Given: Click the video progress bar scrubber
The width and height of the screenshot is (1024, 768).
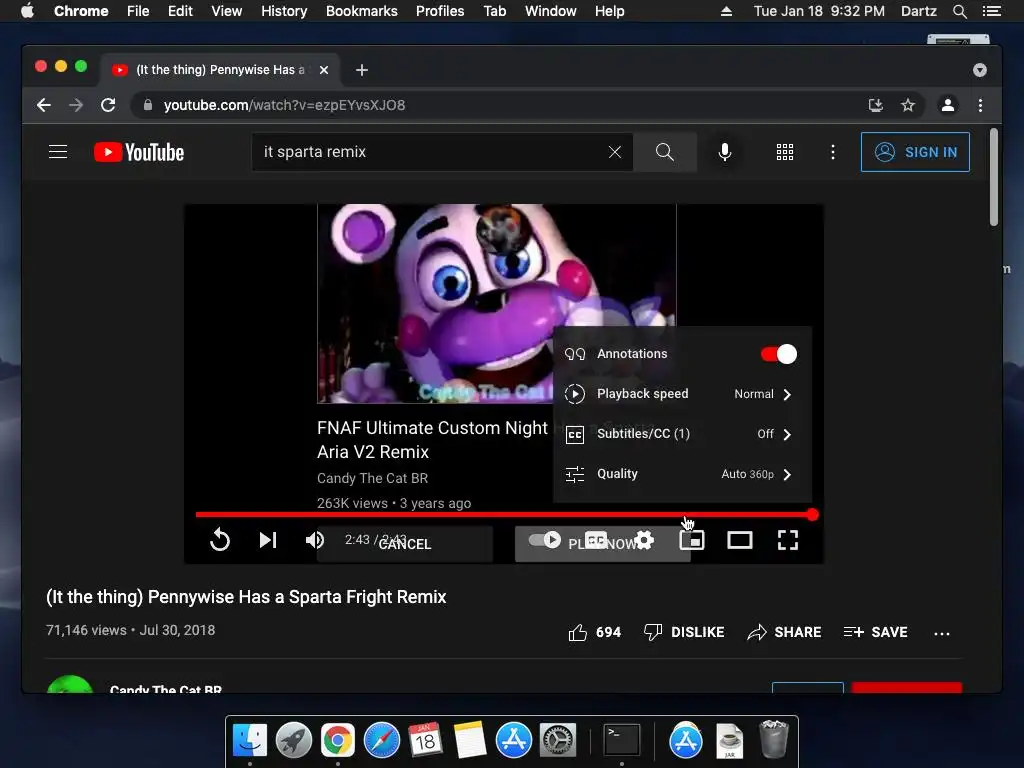Looking at the screenshot, I should click(812, 515).
